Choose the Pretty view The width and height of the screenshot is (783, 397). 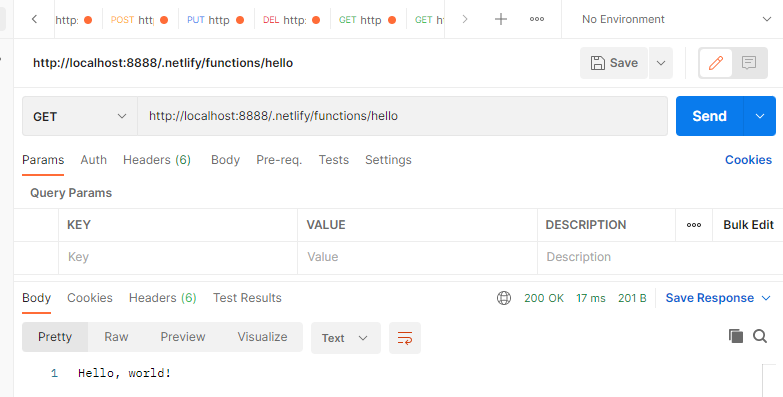point(55,337)
